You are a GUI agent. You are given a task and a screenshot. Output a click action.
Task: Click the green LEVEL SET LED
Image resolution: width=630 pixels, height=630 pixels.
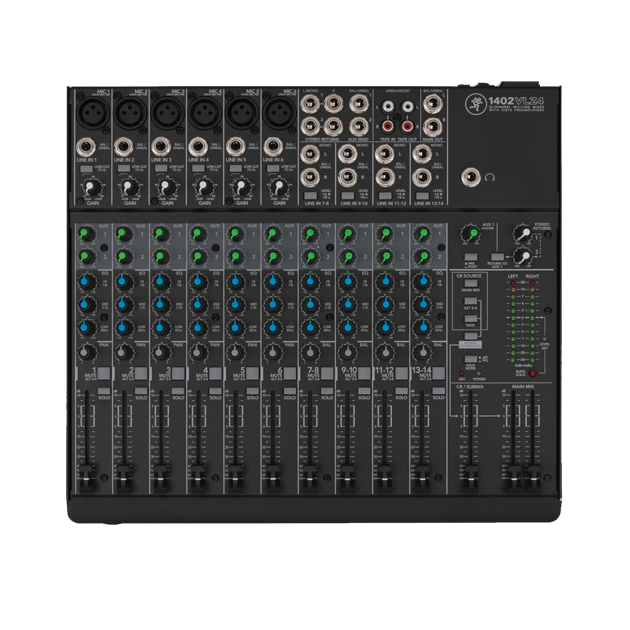click(x=545, y=339)
